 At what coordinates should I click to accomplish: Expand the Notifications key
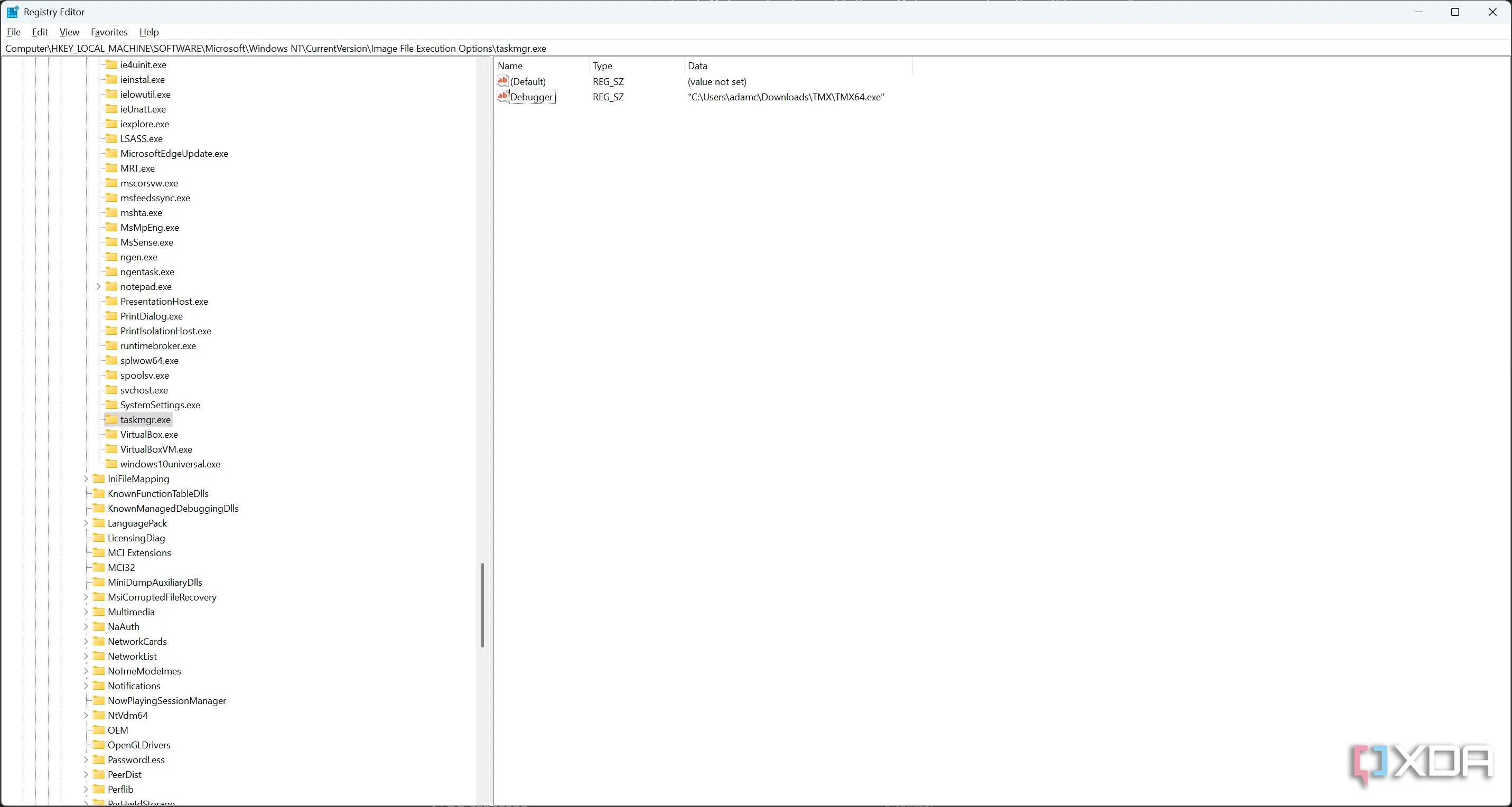pyautogui.click(x=86, y=686)
